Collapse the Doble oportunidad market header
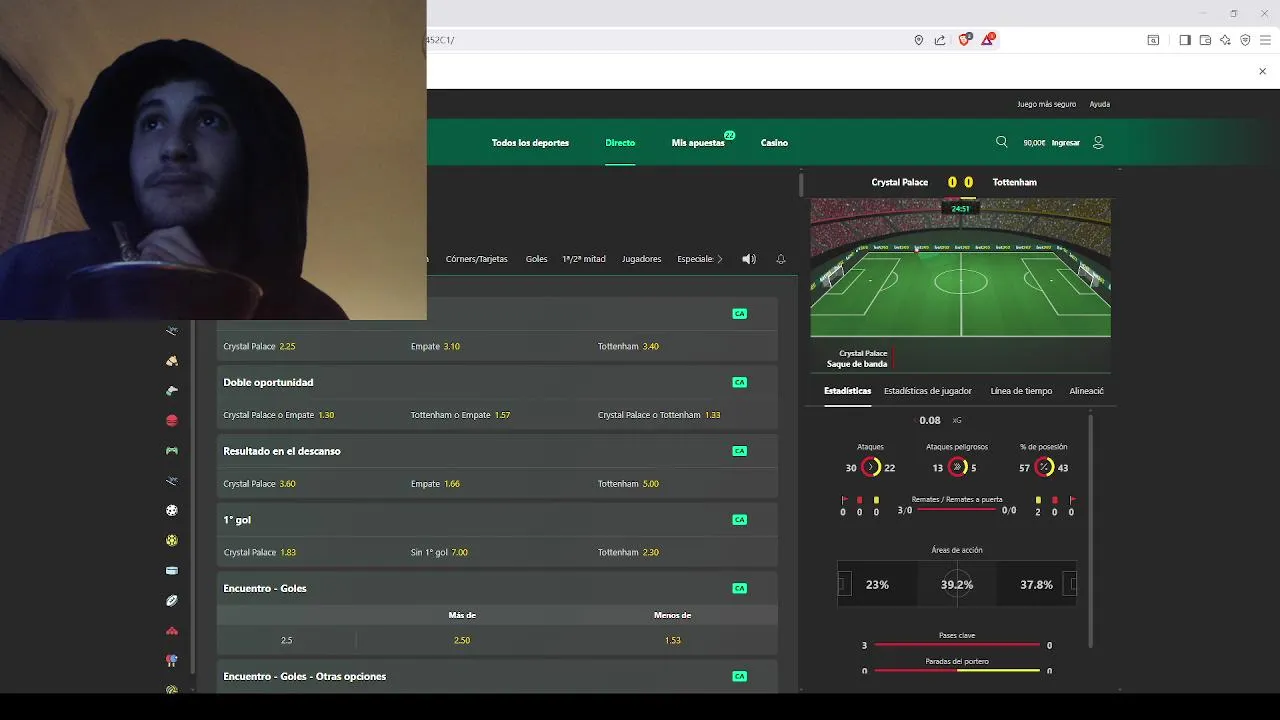 [497, 382]
